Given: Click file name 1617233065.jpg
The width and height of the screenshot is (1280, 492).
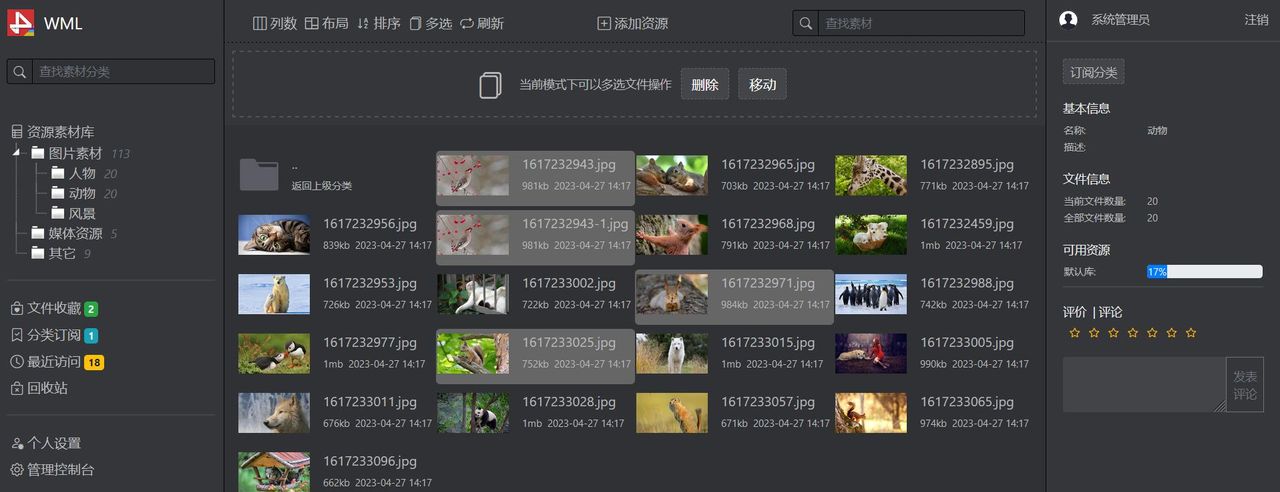Looking at the screenshot, I should pos(967,402).
